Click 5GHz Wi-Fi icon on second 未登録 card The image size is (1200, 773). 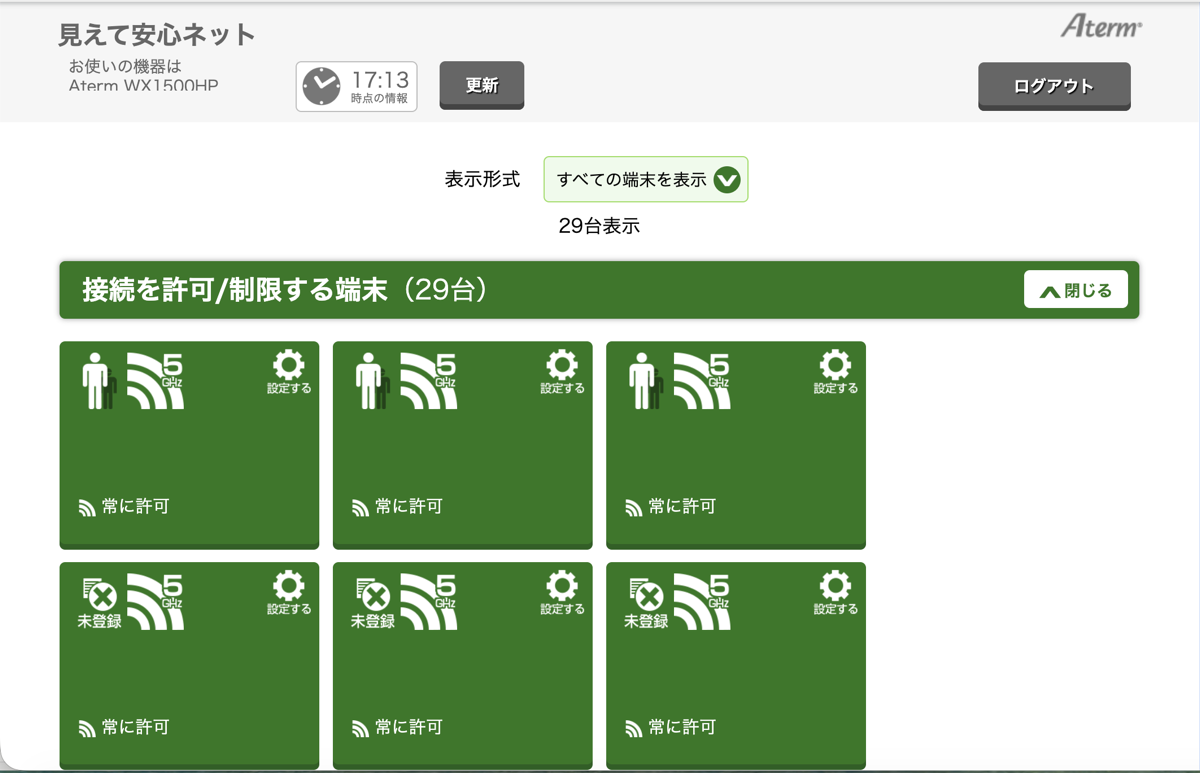click(429, 602)
